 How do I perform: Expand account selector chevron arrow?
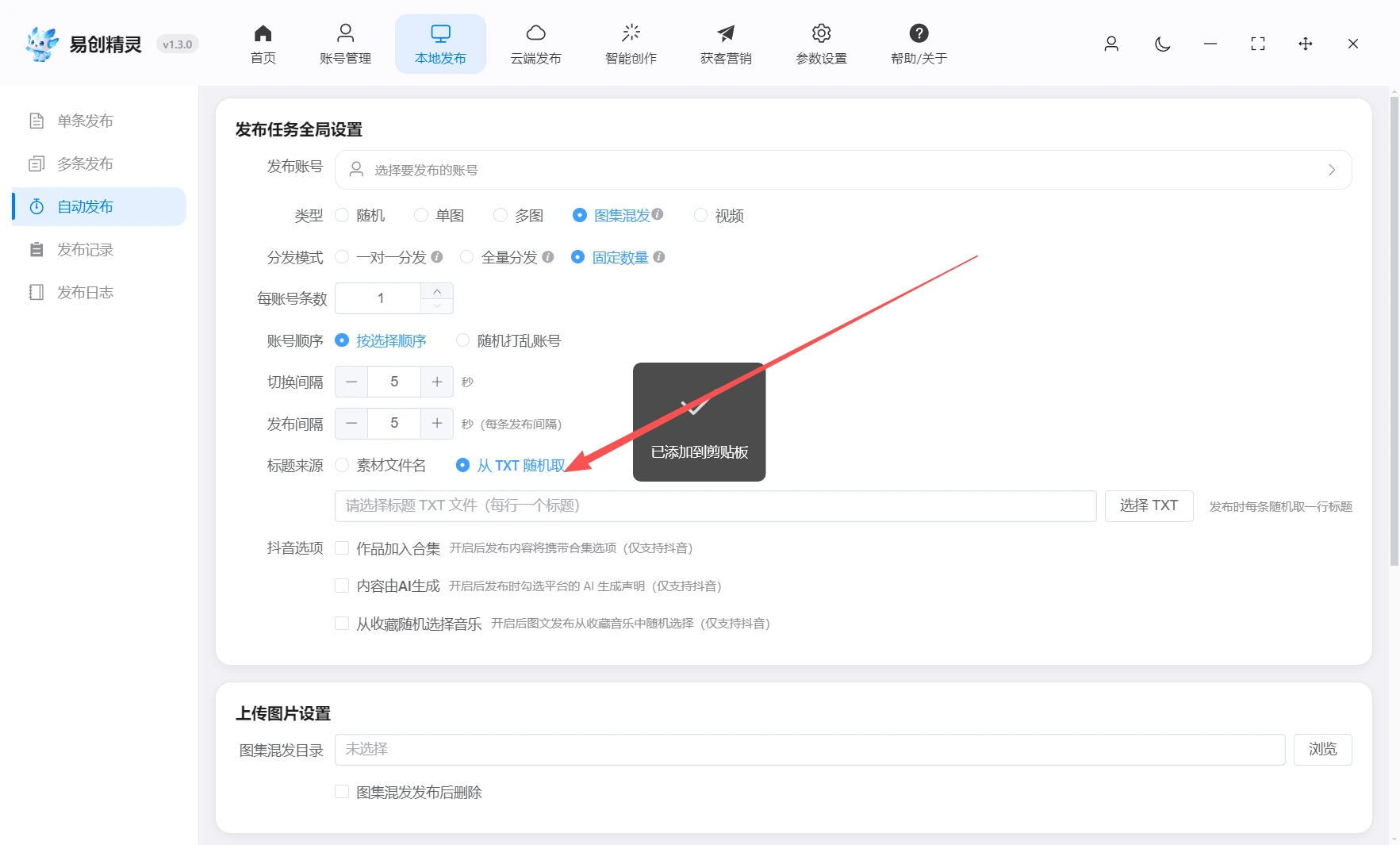[1332, 170]
